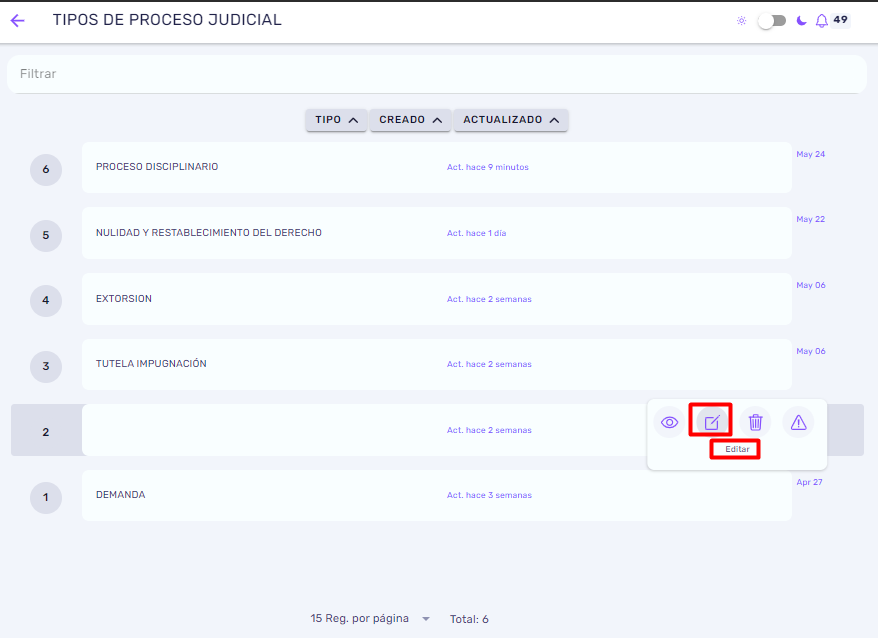The height and width of the screenshot is (638, 878).
Task: Click number badge 6
Action: pyautogui.click(x=46, y=169)
